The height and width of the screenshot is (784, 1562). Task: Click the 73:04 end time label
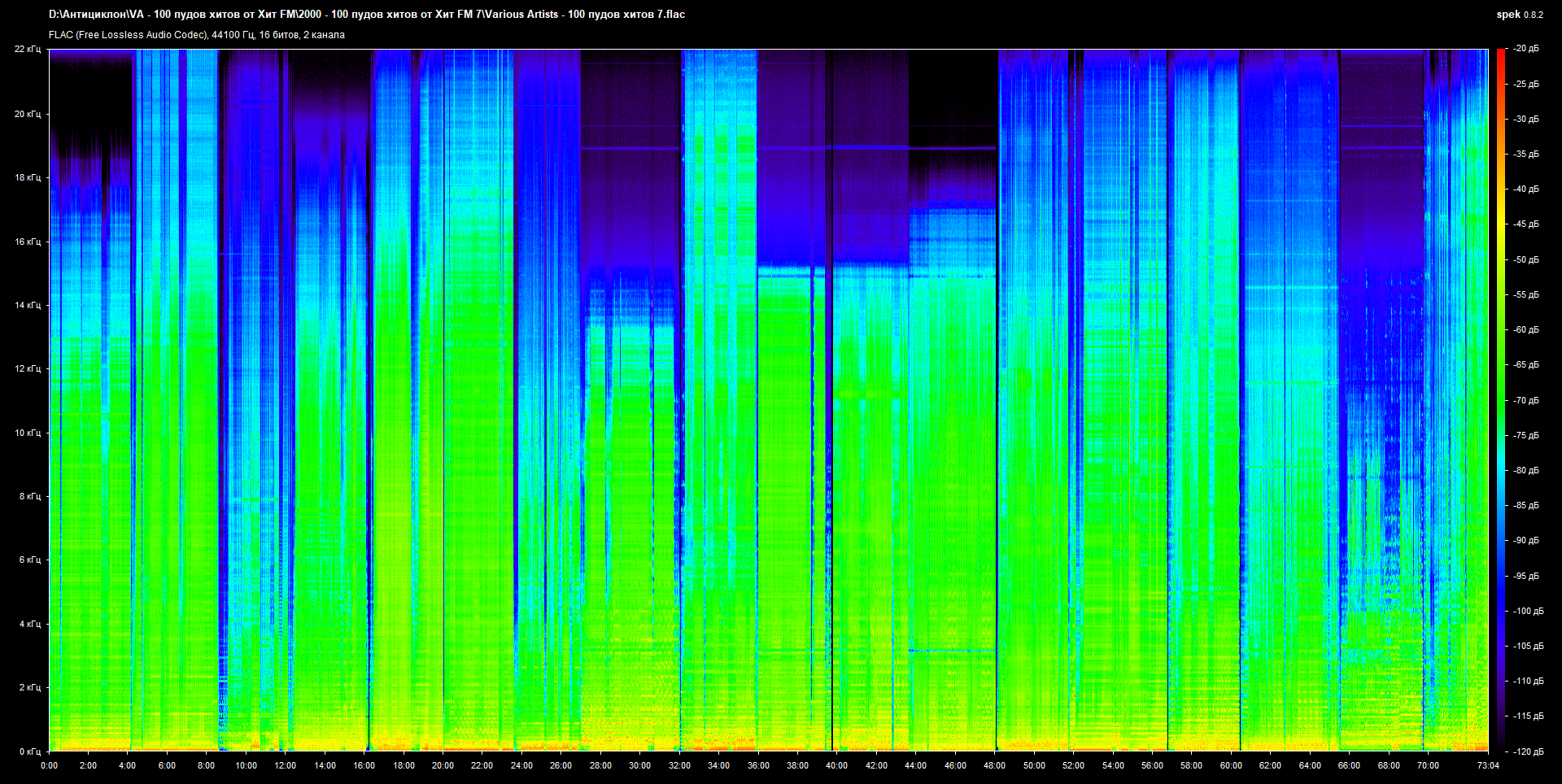click(x=1488, y=765)
